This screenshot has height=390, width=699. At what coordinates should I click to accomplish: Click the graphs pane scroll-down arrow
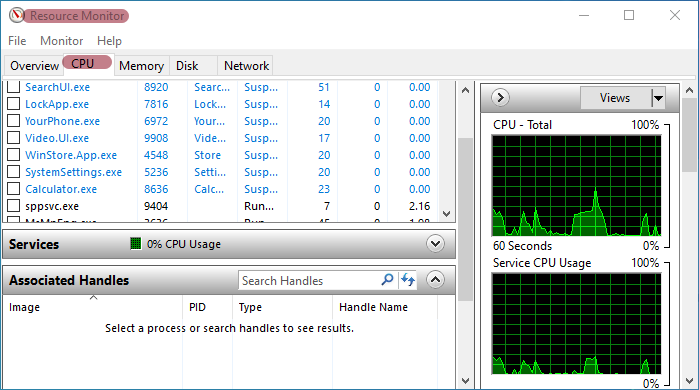pyautogui.click(x=689, y=381)
